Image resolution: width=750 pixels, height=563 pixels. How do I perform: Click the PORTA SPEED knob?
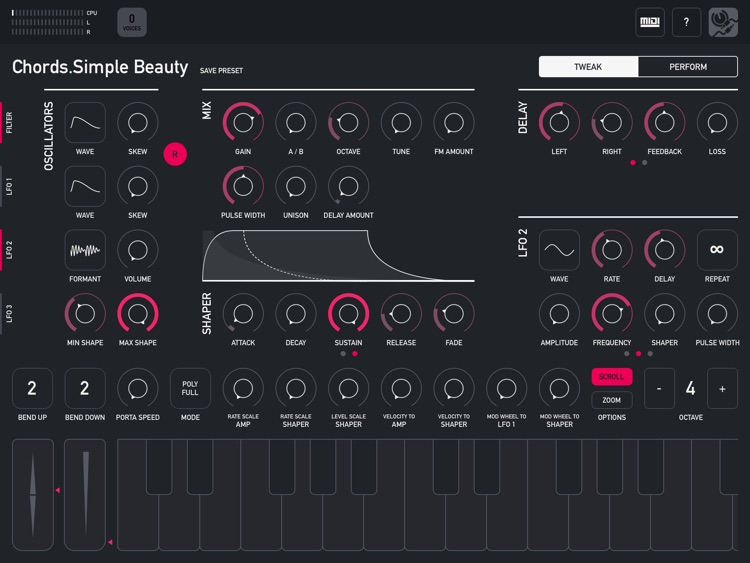coord(138,388)
